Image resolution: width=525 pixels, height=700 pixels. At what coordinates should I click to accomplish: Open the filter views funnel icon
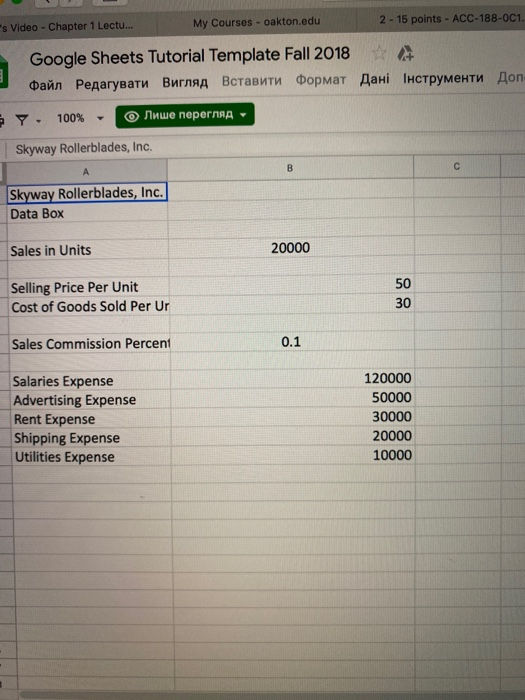(22, 120)
